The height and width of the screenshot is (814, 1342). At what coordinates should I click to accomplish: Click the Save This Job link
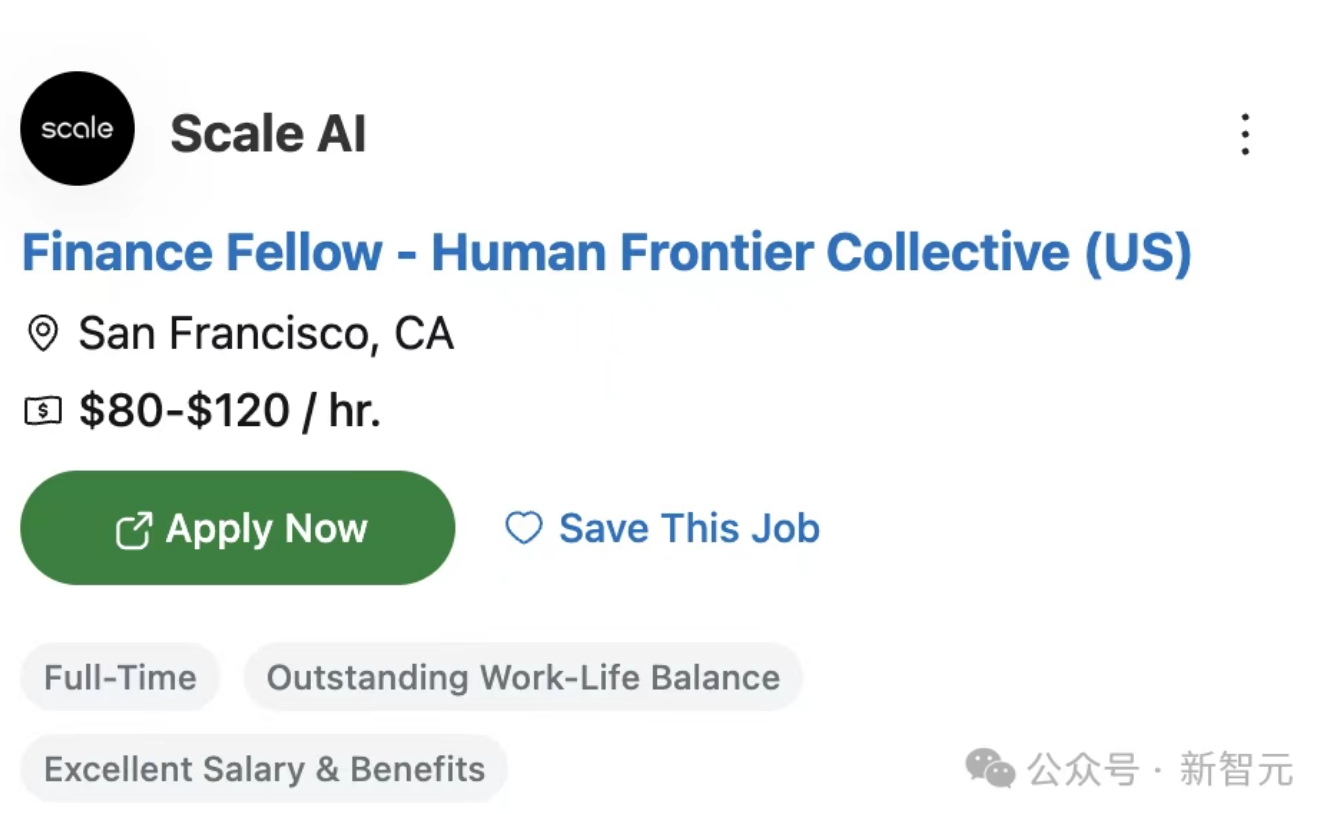point(689,528)
